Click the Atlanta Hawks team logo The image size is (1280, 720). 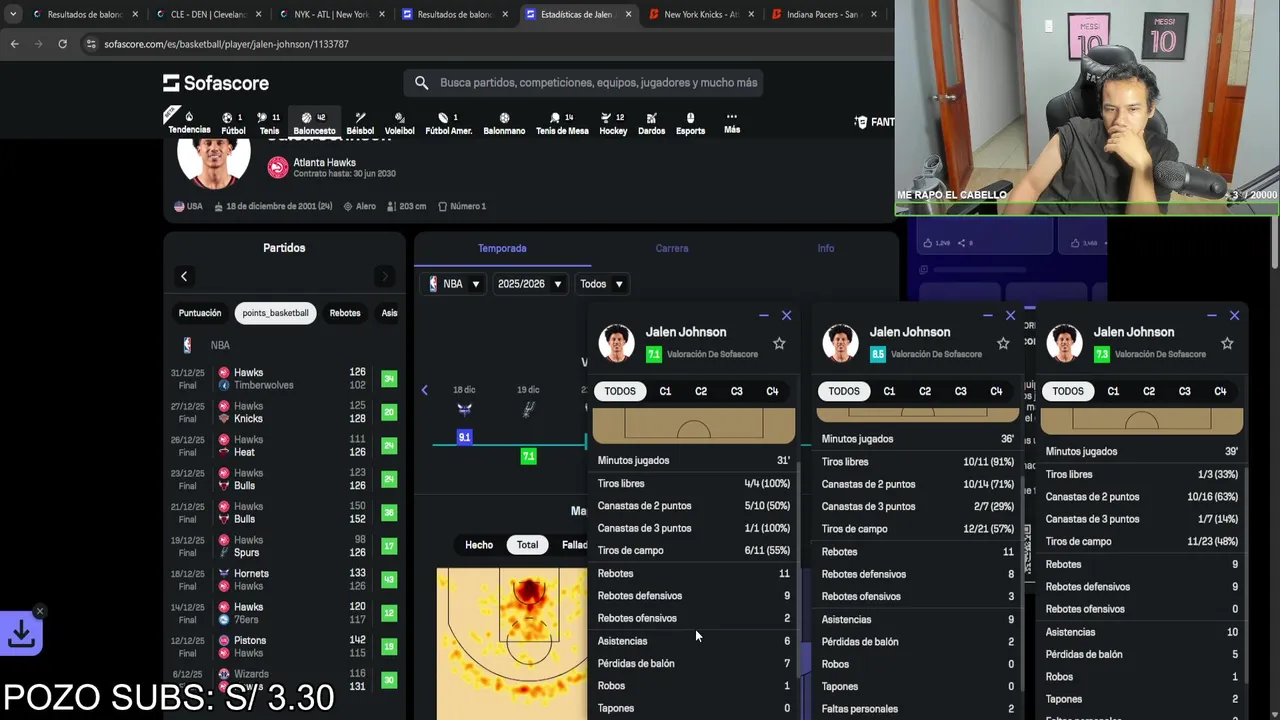277,167
